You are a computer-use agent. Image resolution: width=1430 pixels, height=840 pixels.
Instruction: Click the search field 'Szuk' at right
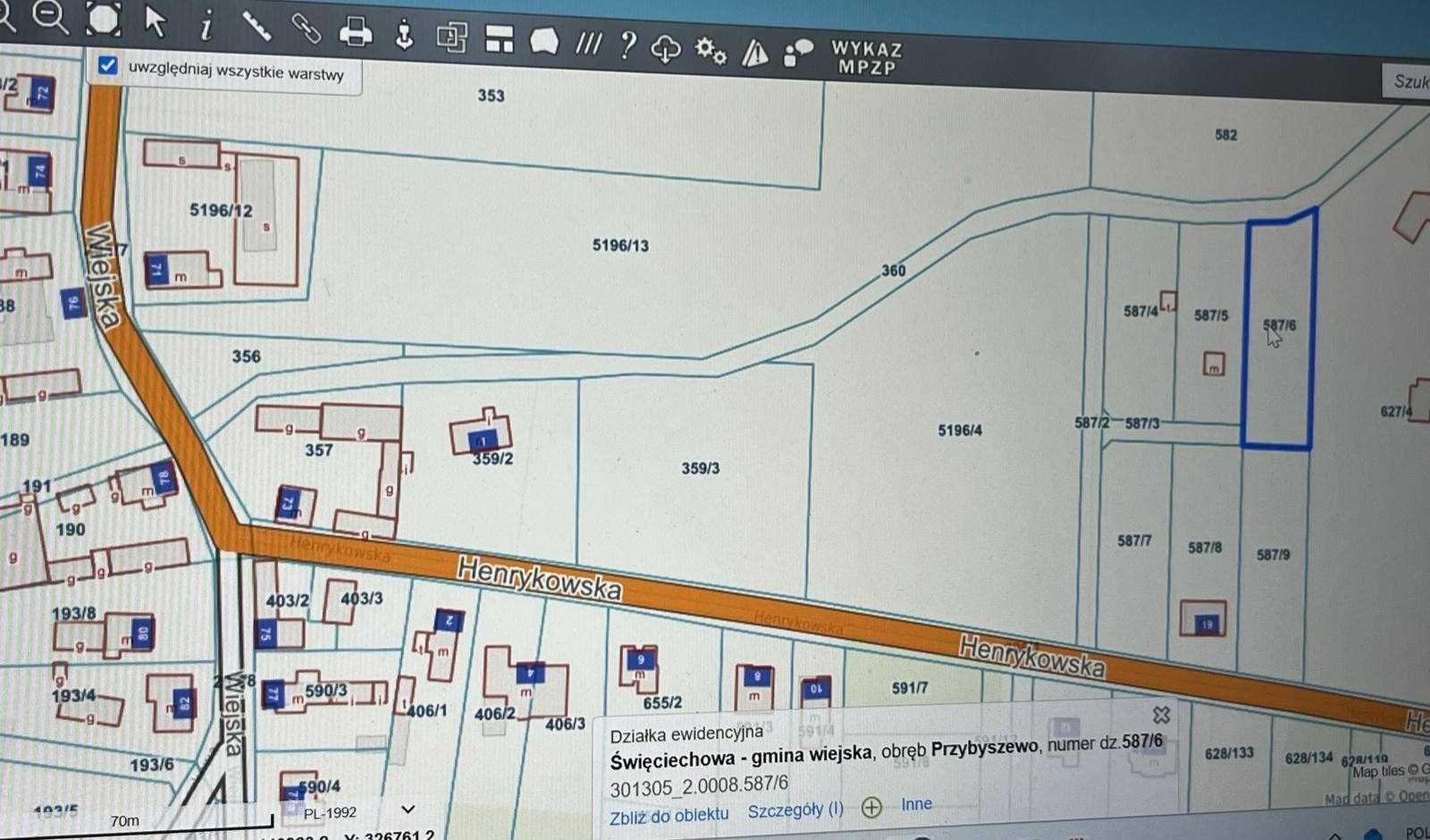point(1407,81)
